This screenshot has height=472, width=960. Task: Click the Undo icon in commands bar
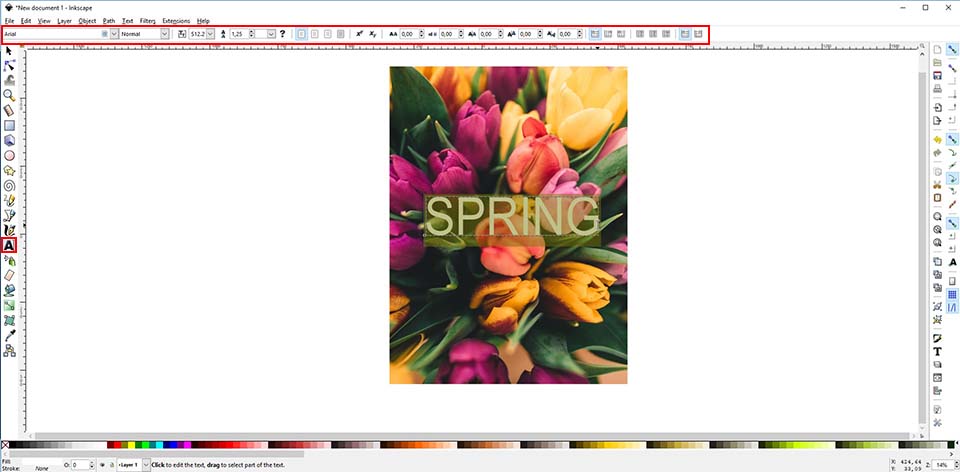(x=937, y=140)
